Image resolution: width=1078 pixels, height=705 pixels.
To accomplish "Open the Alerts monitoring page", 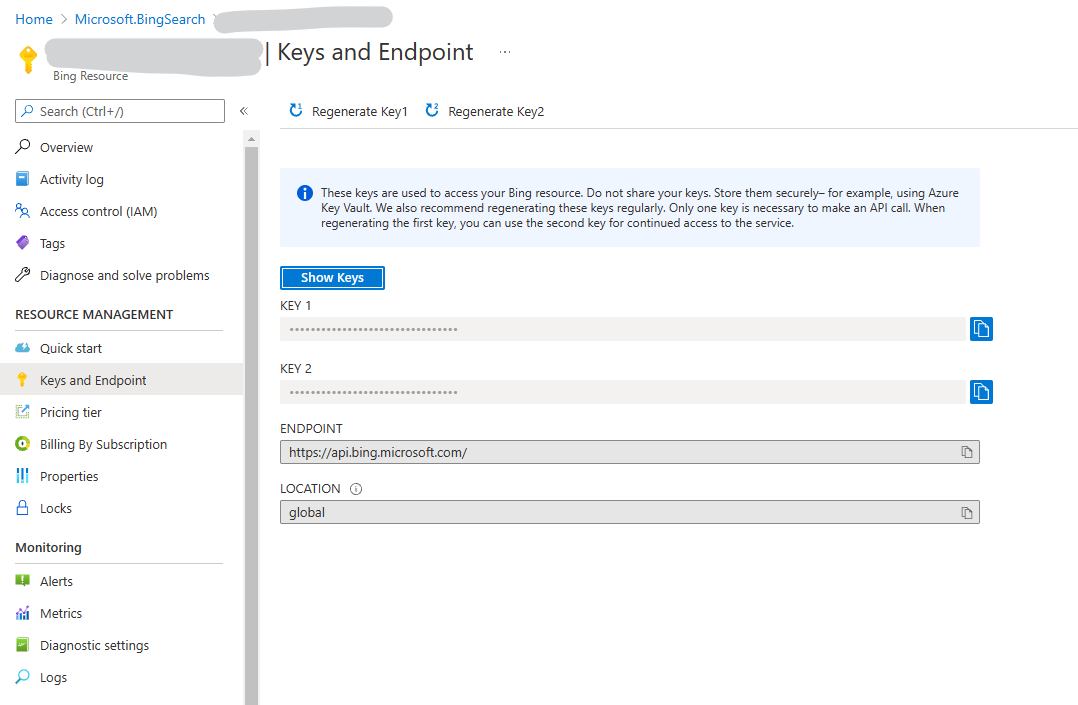I will (57, 580).
